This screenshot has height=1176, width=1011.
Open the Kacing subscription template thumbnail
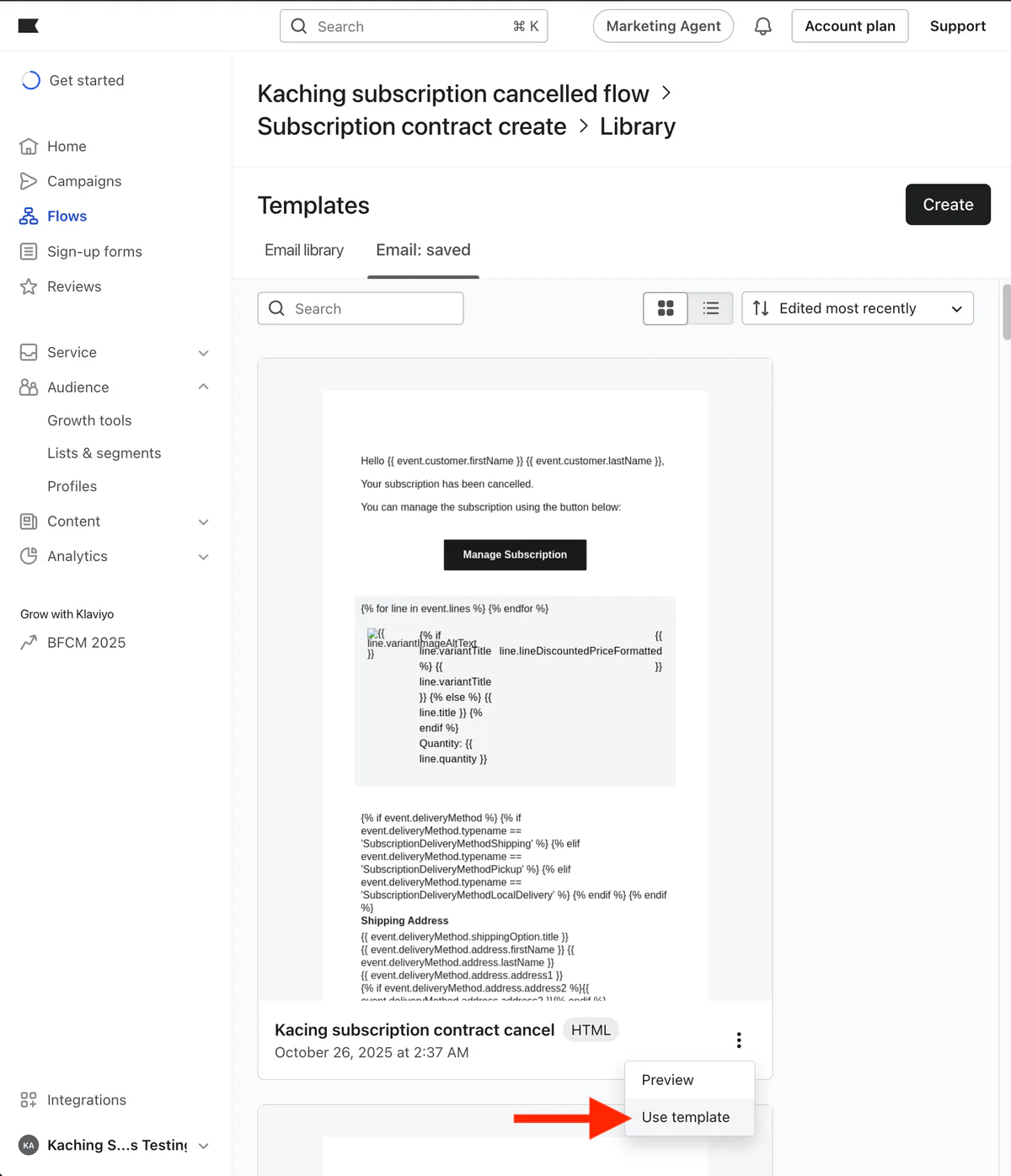click(515, 680)
